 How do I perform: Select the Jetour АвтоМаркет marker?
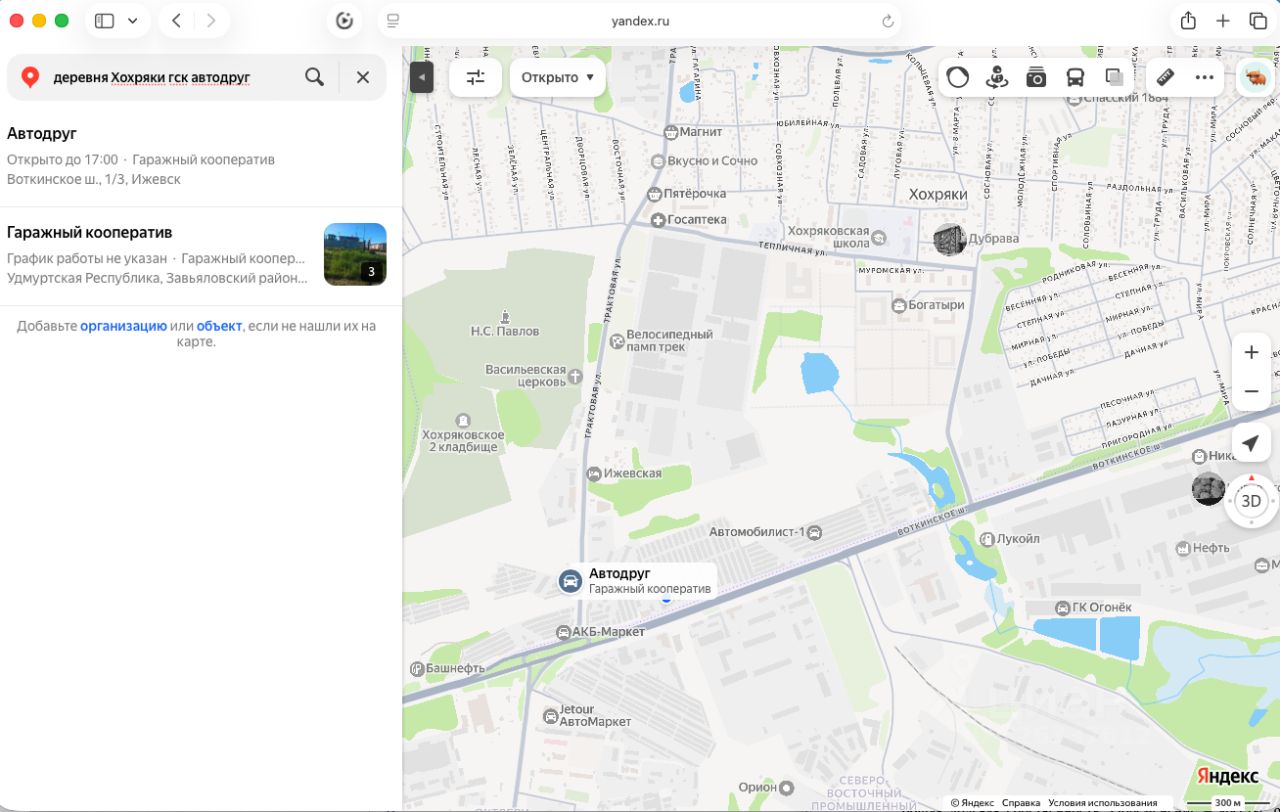point(549,716)
